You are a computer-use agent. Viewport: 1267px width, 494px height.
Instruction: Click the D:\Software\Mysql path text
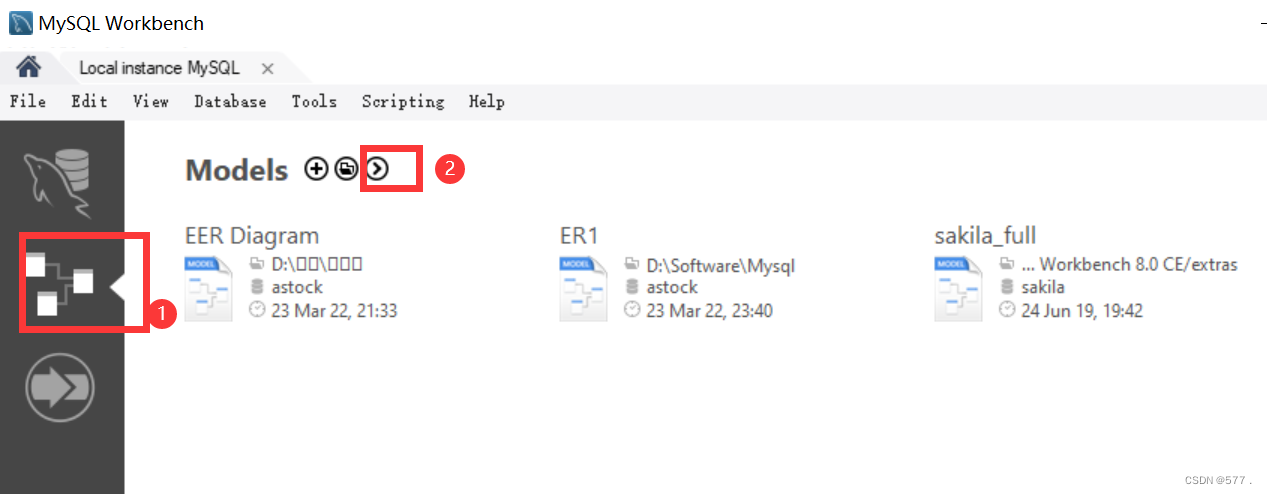tap(721, 265)
